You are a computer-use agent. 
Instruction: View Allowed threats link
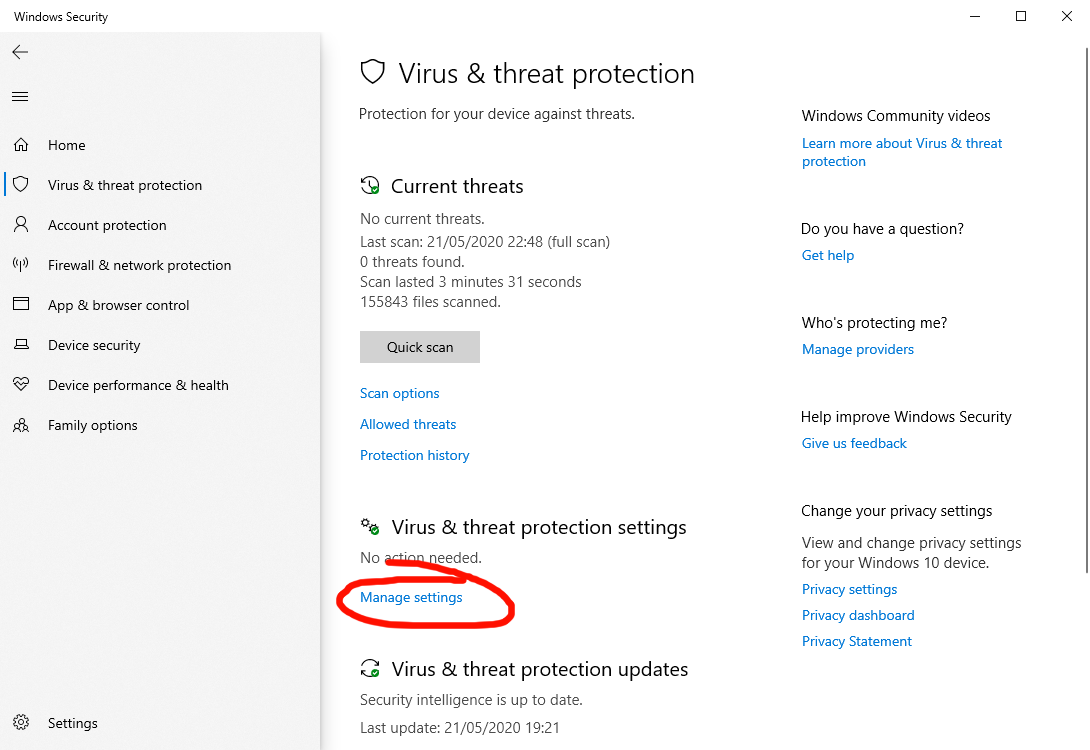tap(408, 424)
